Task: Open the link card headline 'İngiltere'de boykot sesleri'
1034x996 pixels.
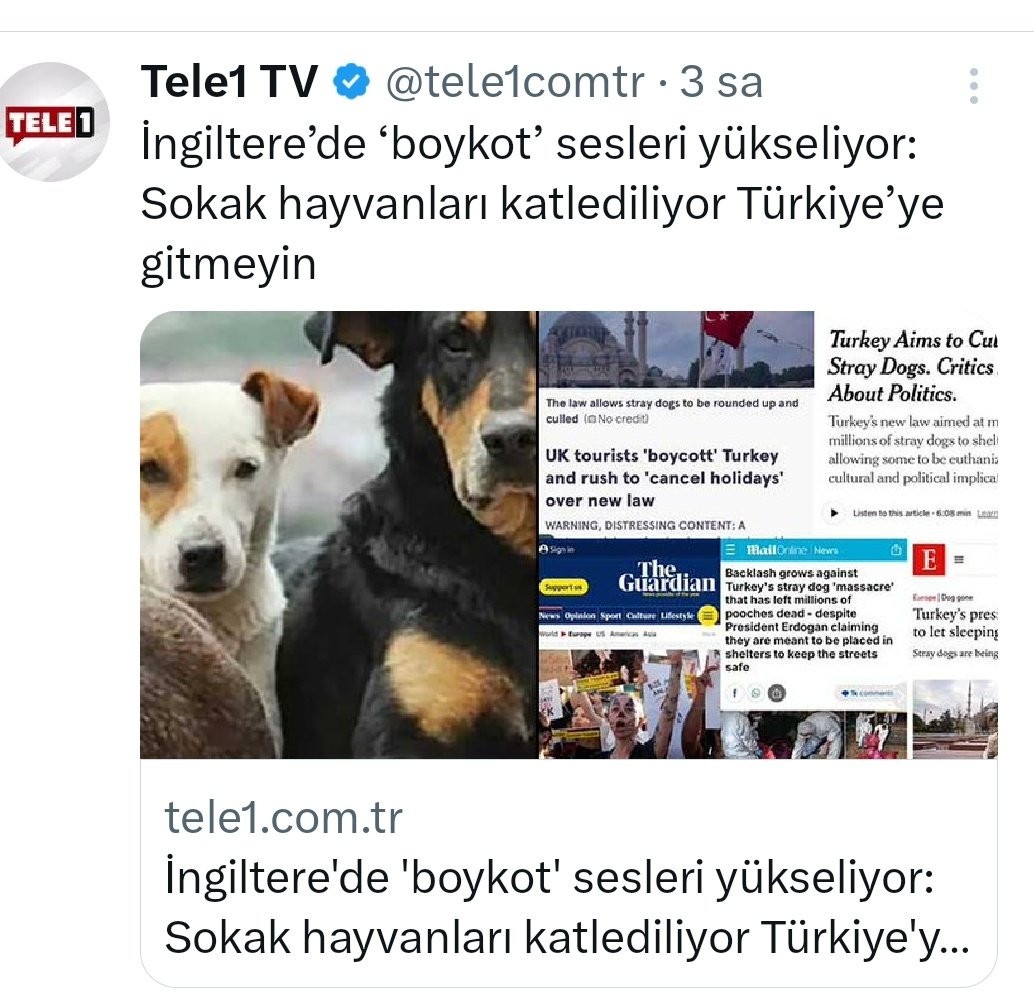Action: tap(567, 908)
